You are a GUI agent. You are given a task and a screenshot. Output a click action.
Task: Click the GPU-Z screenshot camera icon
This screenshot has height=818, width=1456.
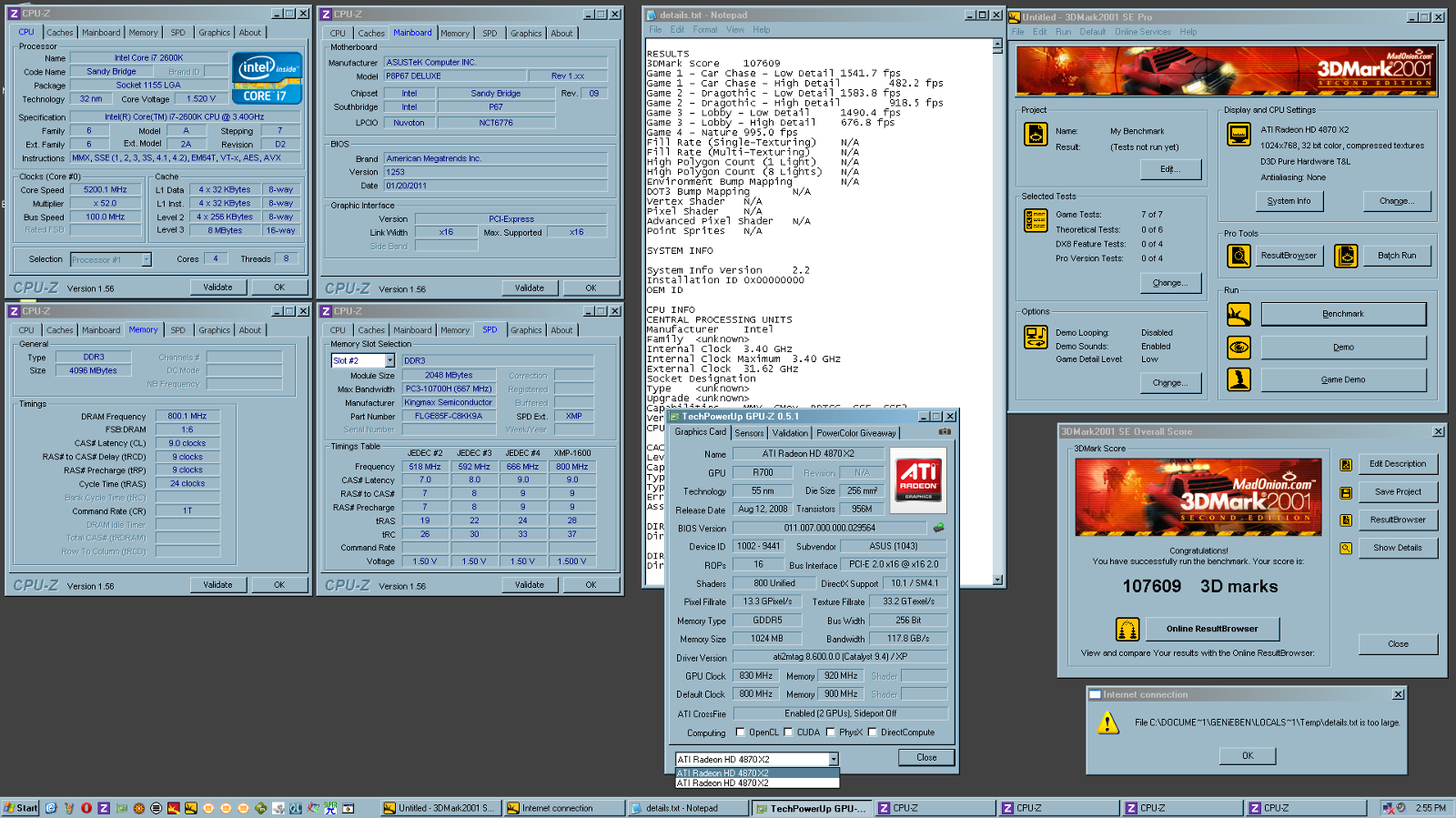pyautogui.click(x=945, y=432)
